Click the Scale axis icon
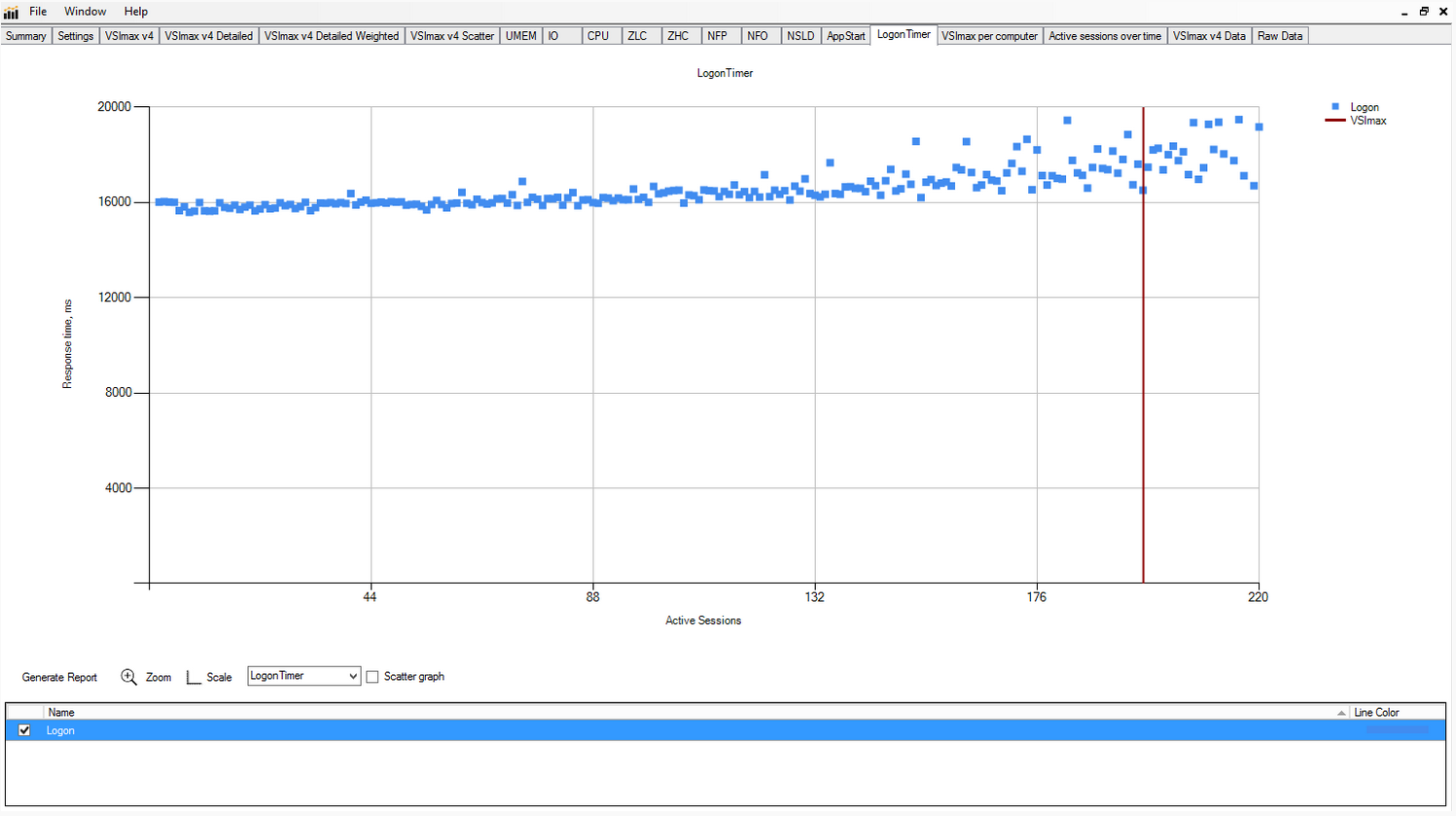Screen dimensions: 1456x816 tap(194, 677)
